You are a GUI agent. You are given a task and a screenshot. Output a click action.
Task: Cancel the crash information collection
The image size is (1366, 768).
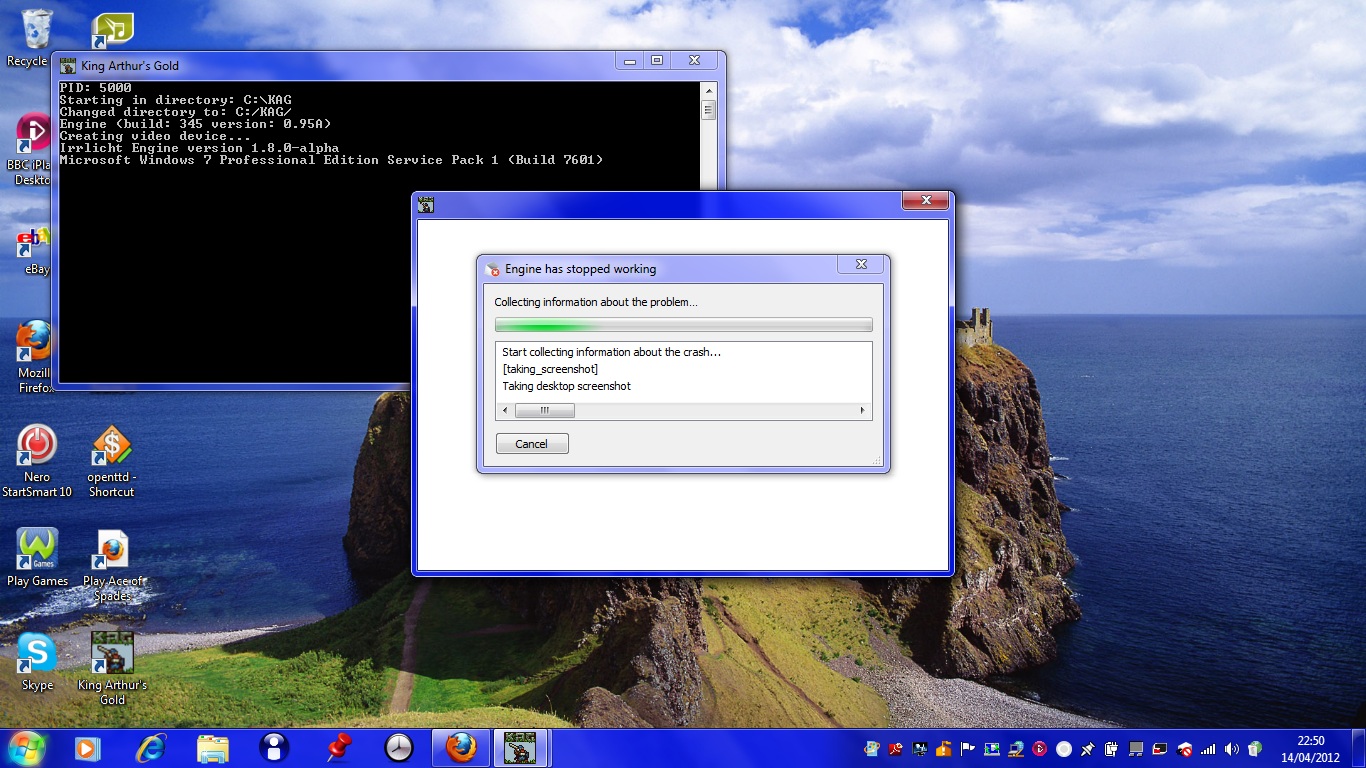(x=532, y=444)
